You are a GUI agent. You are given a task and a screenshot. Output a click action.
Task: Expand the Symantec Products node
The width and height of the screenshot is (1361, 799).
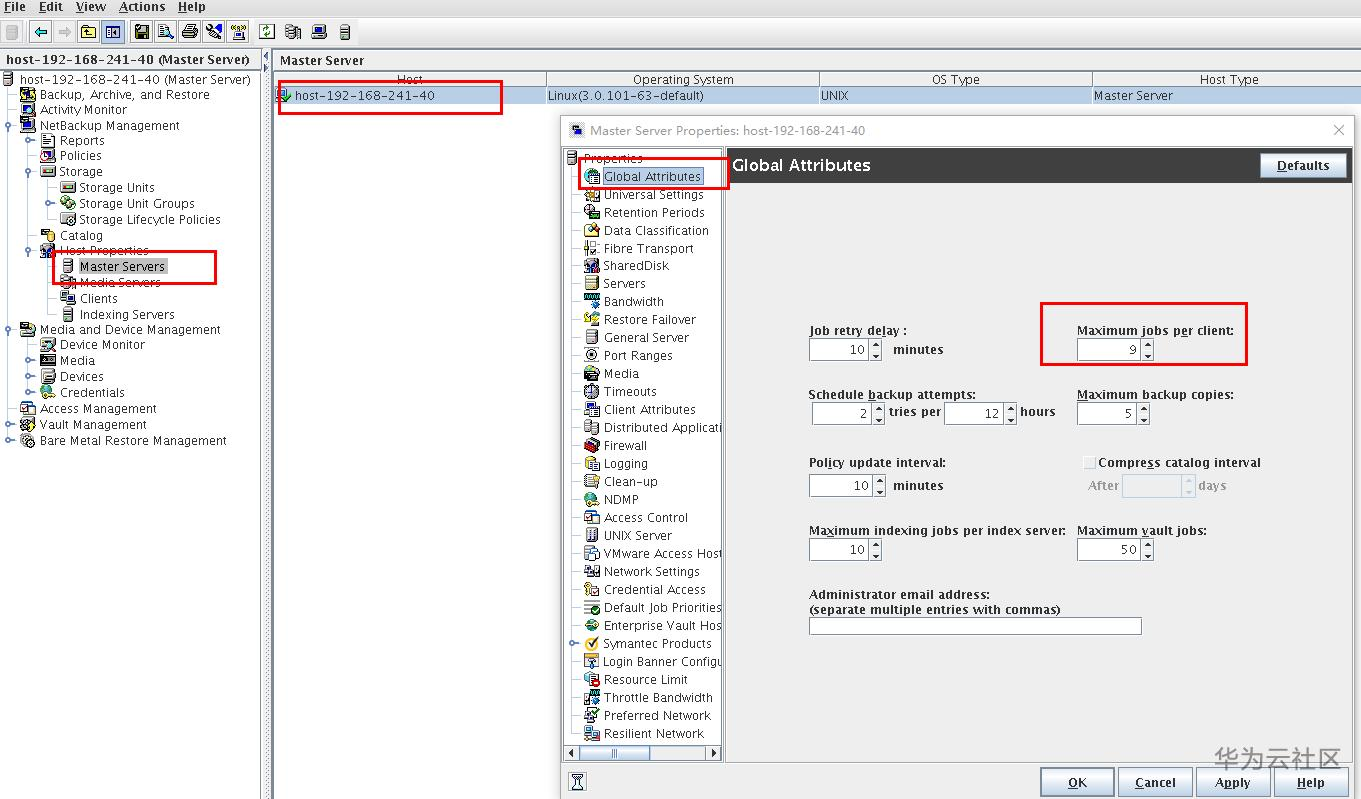tap(574, 644)
